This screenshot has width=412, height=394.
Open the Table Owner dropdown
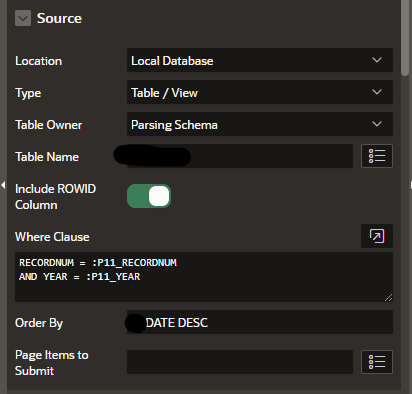[x=260, y=124]
